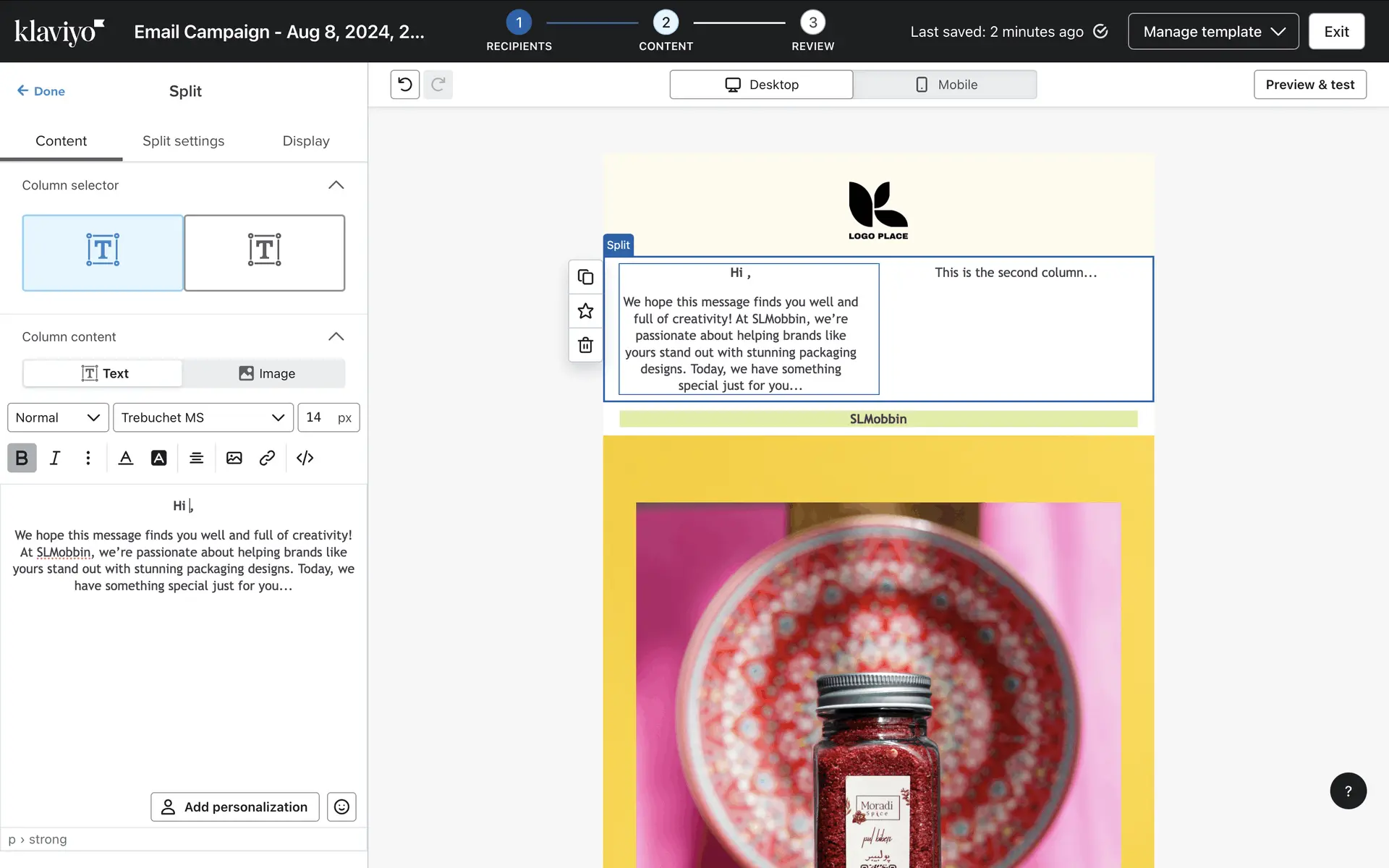
Task: Switch preview to Mobile view
Action: pos(945,85)
